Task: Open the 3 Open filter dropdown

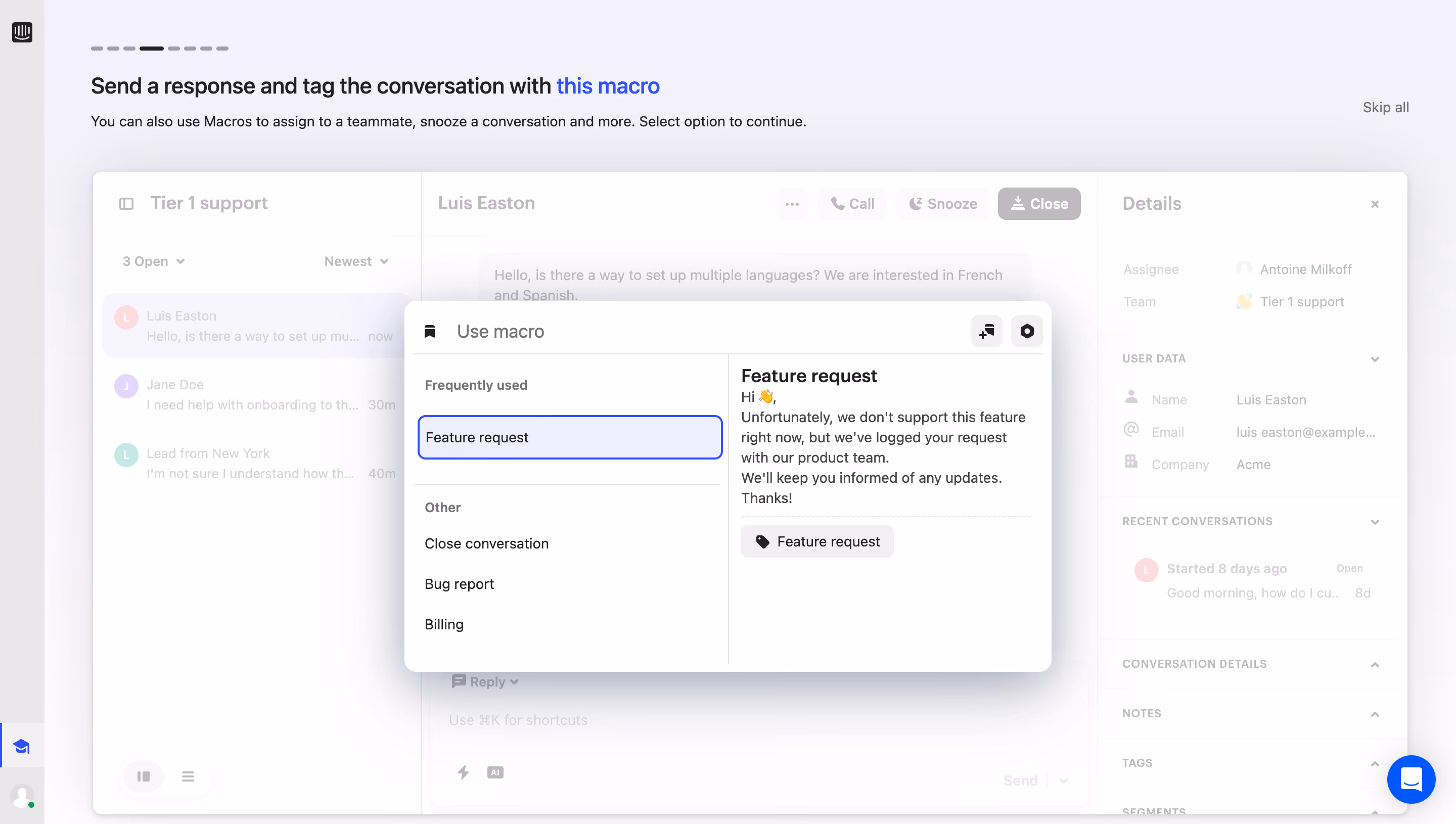Action: click(154, 261)
